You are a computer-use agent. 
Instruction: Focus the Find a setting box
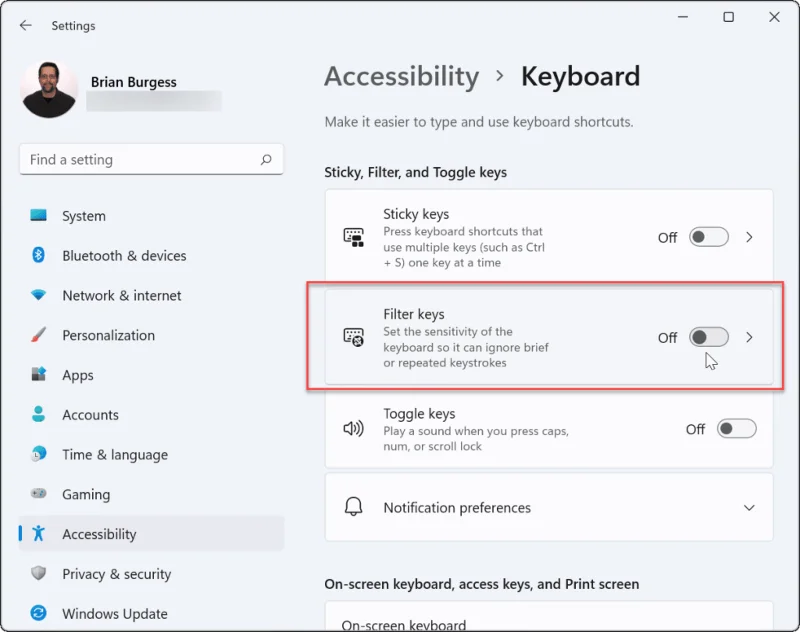coord(151,160)
